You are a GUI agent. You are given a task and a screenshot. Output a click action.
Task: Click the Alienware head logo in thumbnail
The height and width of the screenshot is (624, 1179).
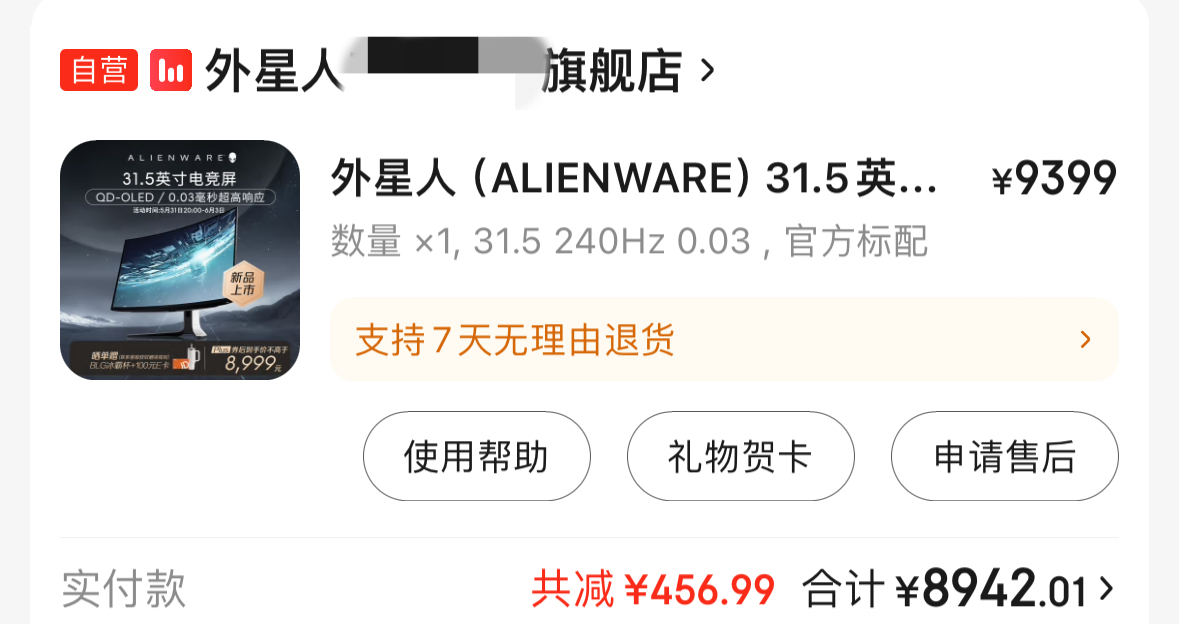pyautogui.click(x=233, y=158)
